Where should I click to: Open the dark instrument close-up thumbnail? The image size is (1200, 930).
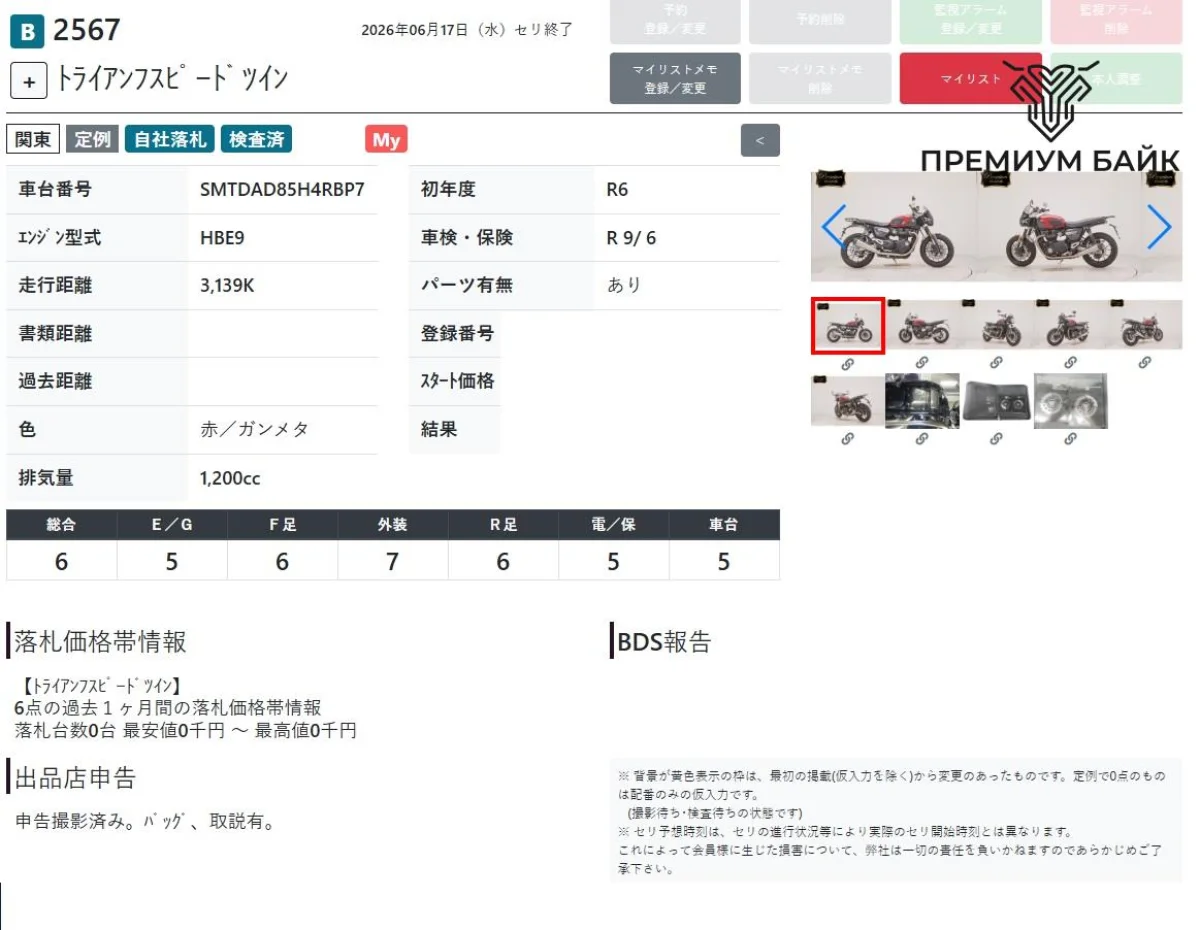pyautogui.click(x=922, y=401)
